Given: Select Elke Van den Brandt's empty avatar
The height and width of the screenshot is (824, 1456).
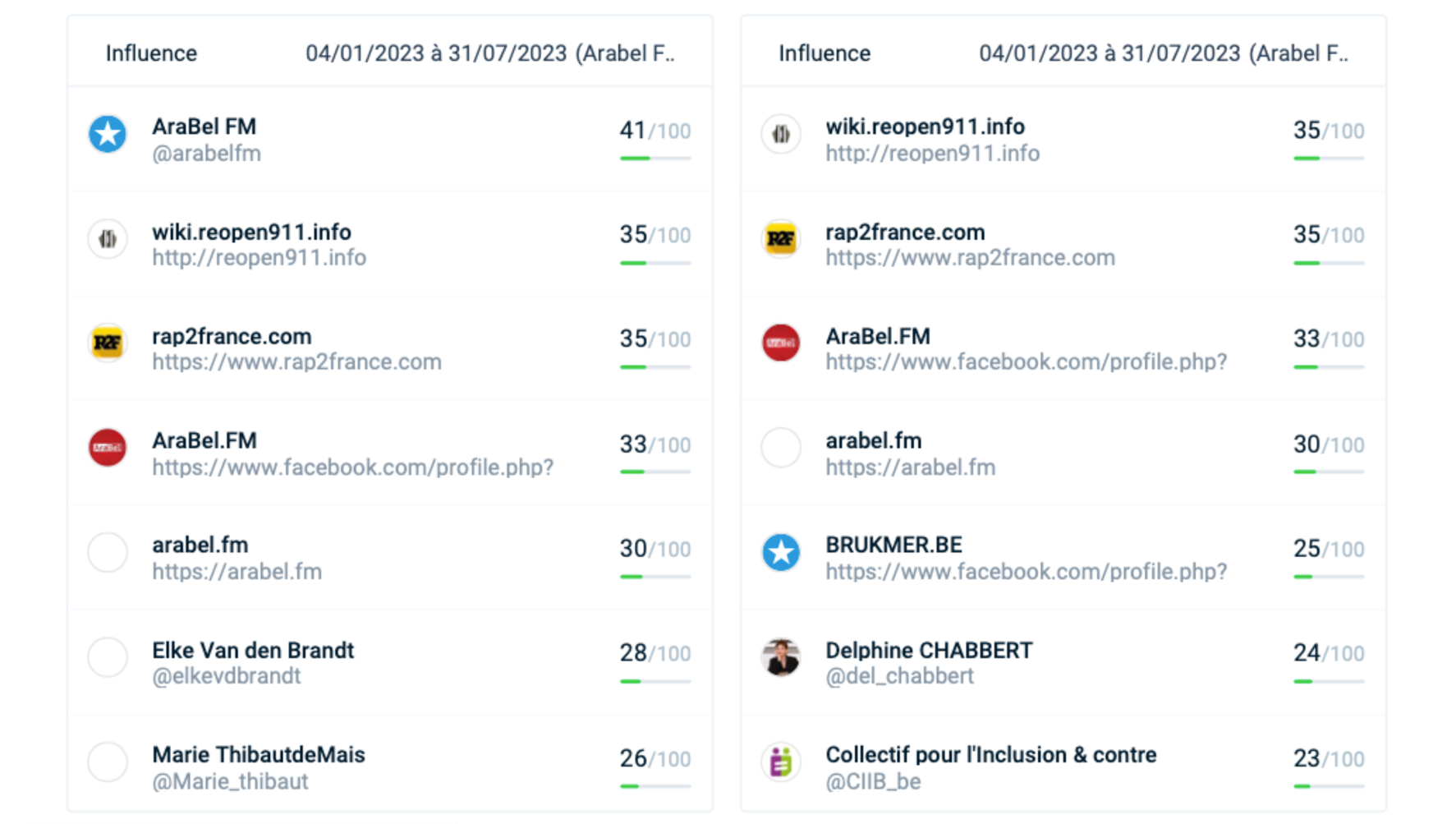Looking at the screenshot, I should point(108,657).
